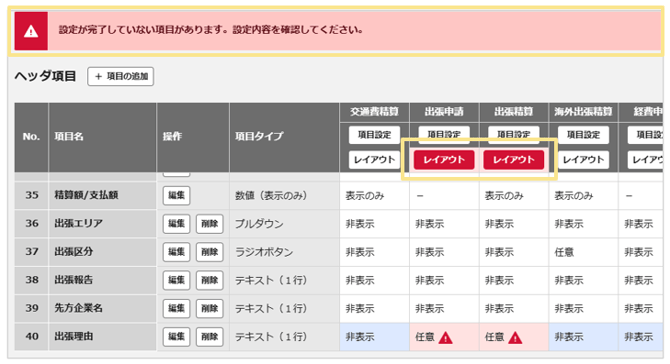670x364 pixels.
Task: Click 表示のみ under 交通費精算 in row 35
Action: tap(364, 196)
